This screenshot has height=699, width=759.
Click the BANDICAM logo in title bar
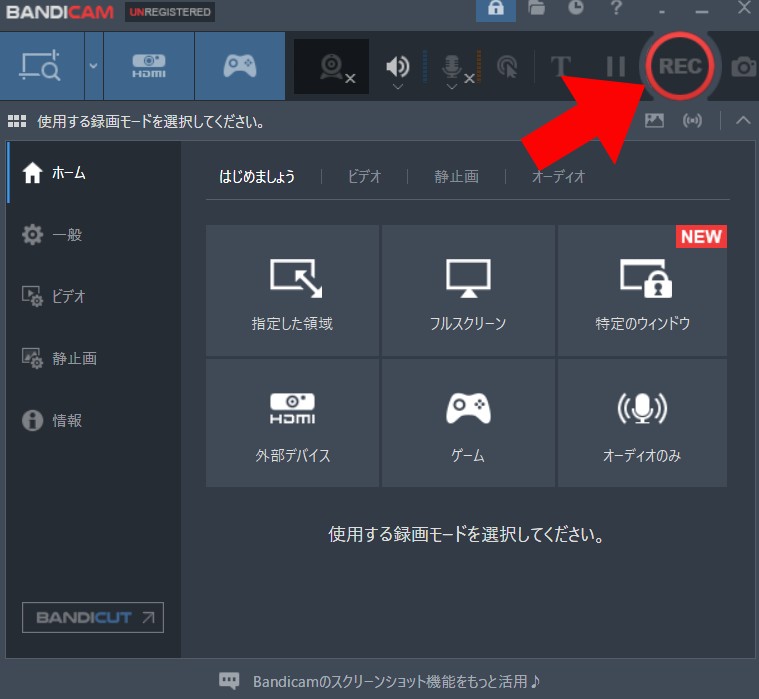[x=60, y=12]
